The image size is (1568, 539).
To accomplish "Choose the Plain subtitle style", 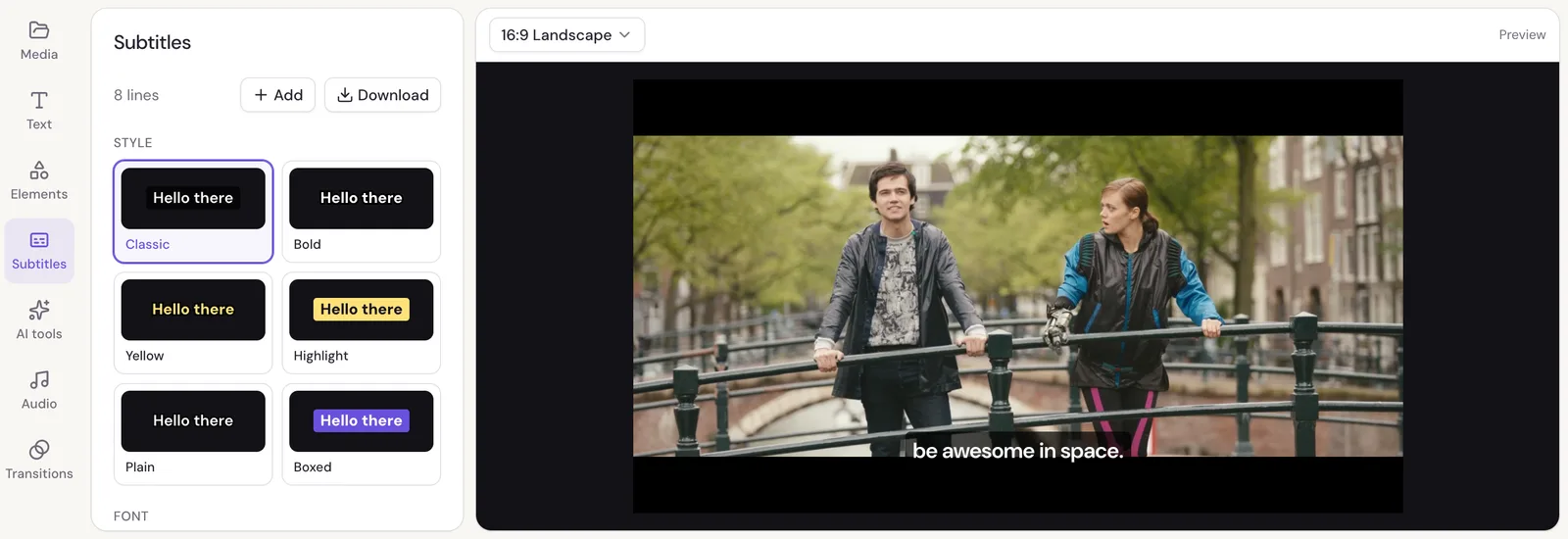I will pos(193,434).
